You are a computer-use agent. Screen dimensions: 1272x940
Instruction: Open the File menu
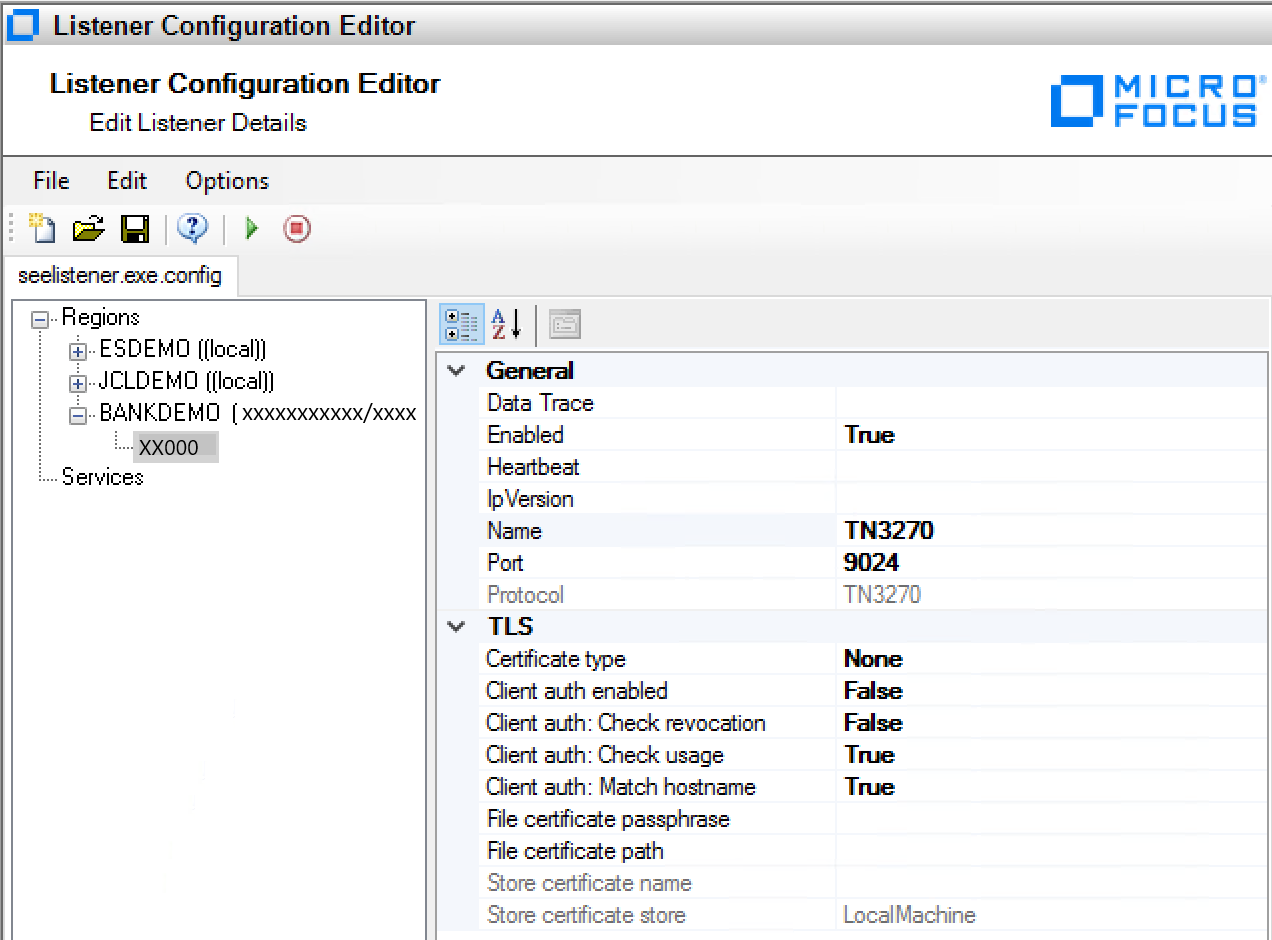point(50,181)
